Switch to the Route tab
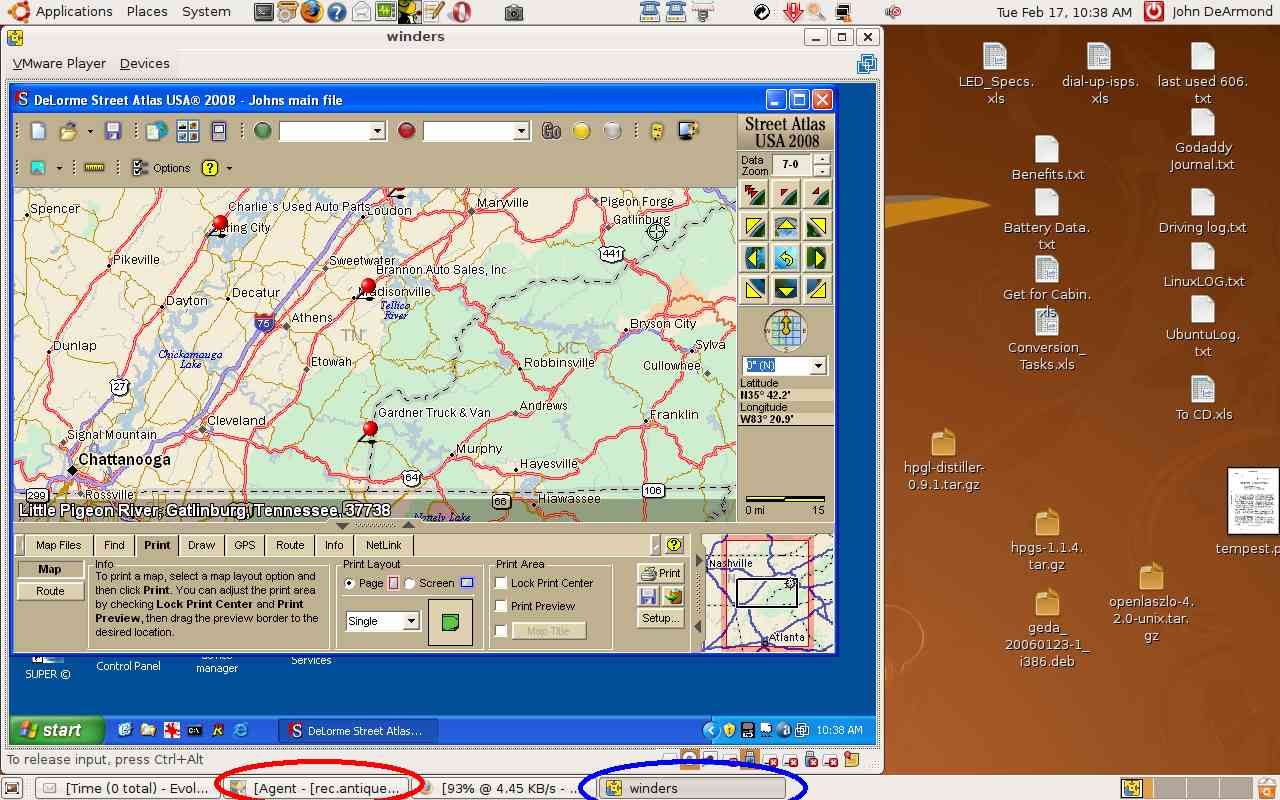 [290, 545]
